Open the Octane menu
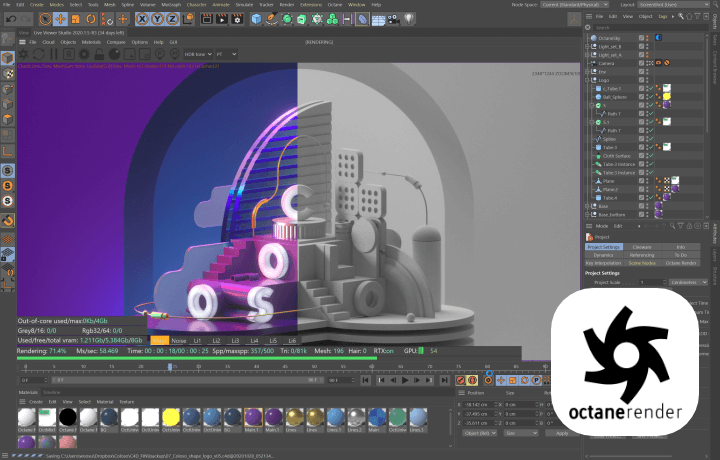 pos(335,5)
